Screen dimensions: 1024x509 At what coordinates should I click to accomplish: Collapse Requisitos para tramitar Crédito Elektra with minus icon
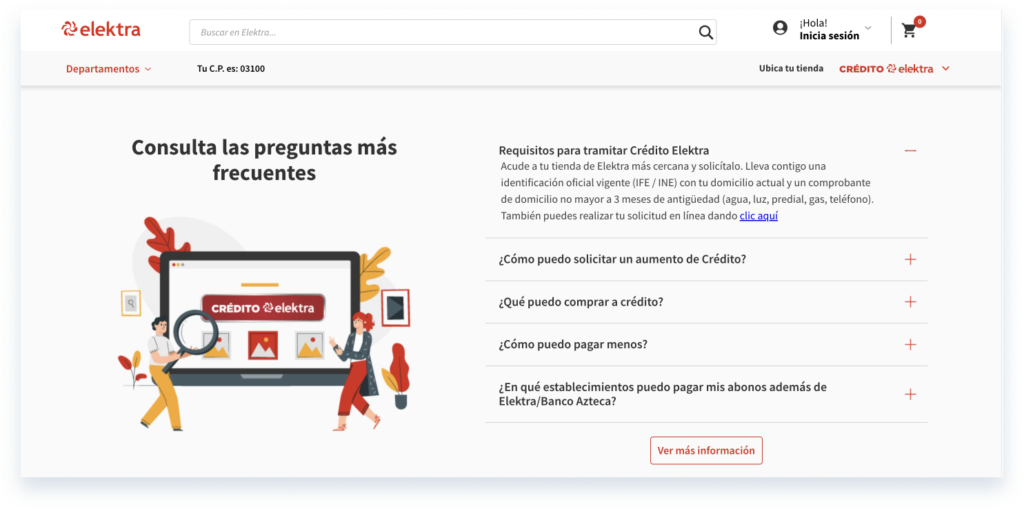910,151
